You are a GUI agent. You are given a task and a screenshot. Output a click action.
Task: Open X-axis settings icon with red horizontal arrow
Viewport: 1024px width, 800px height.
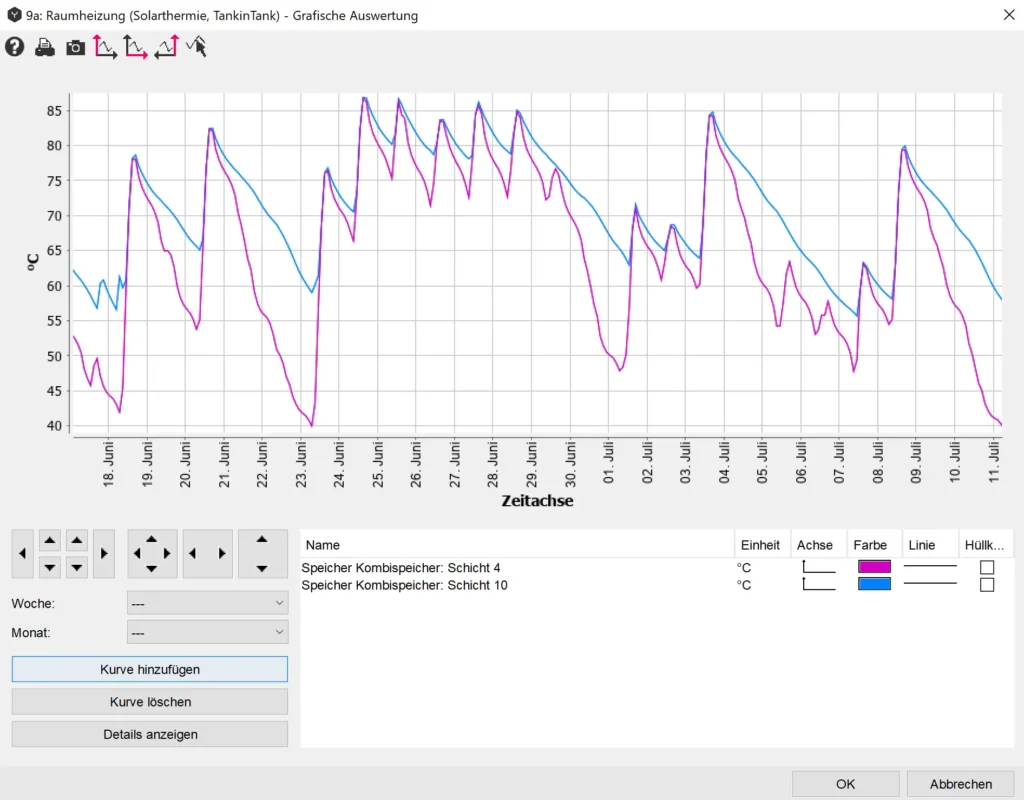click(136, 47)
